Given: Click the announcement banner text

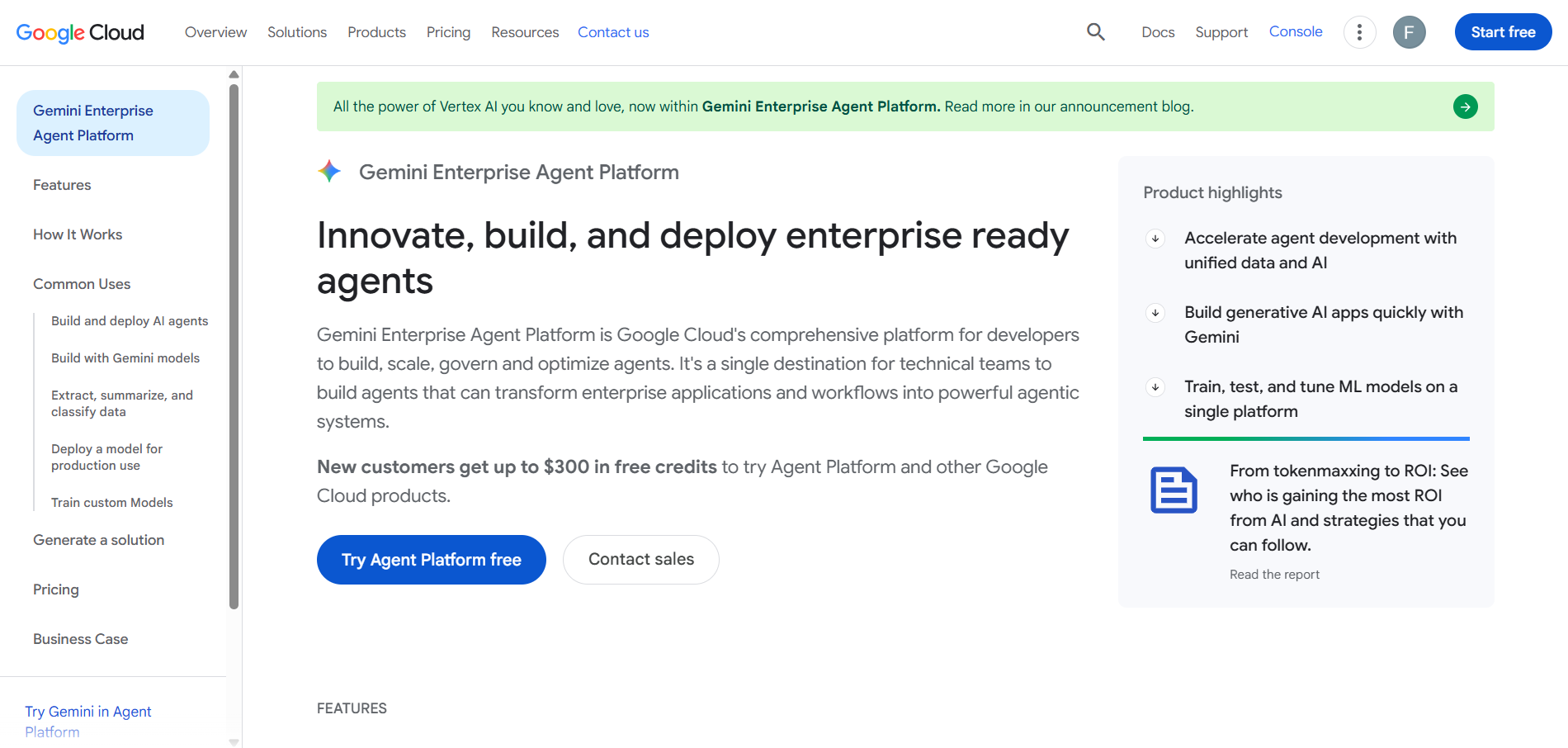Looking at the screenshot, I should [763, 107].
